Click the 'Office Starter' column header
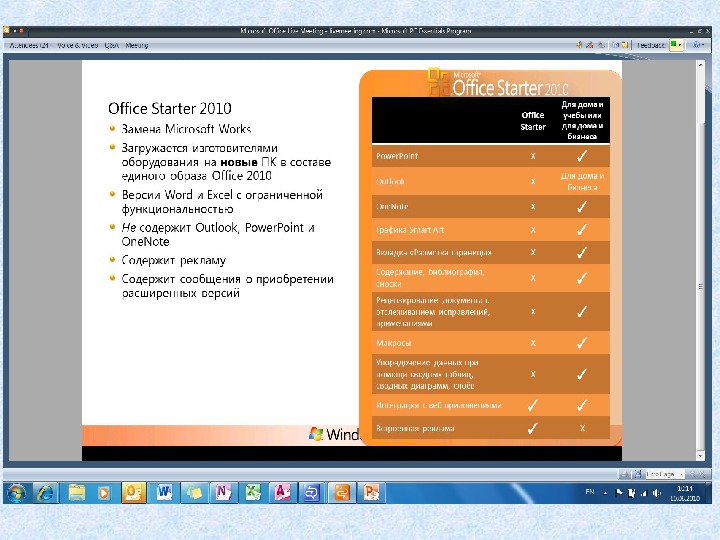 point(533,121)
